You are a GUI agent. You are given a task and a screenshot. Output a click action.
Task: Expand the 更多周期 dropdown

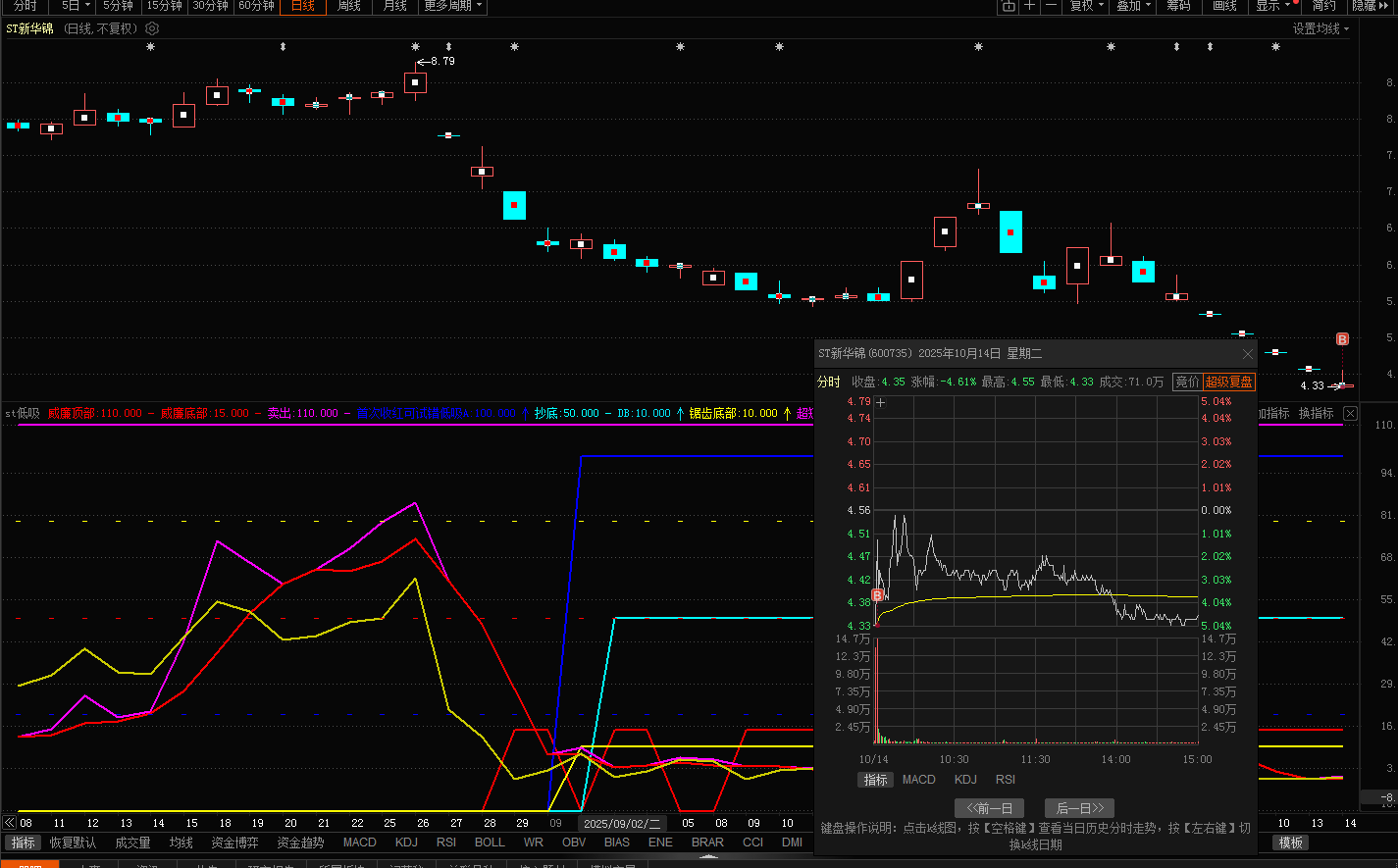pos(452,6)
